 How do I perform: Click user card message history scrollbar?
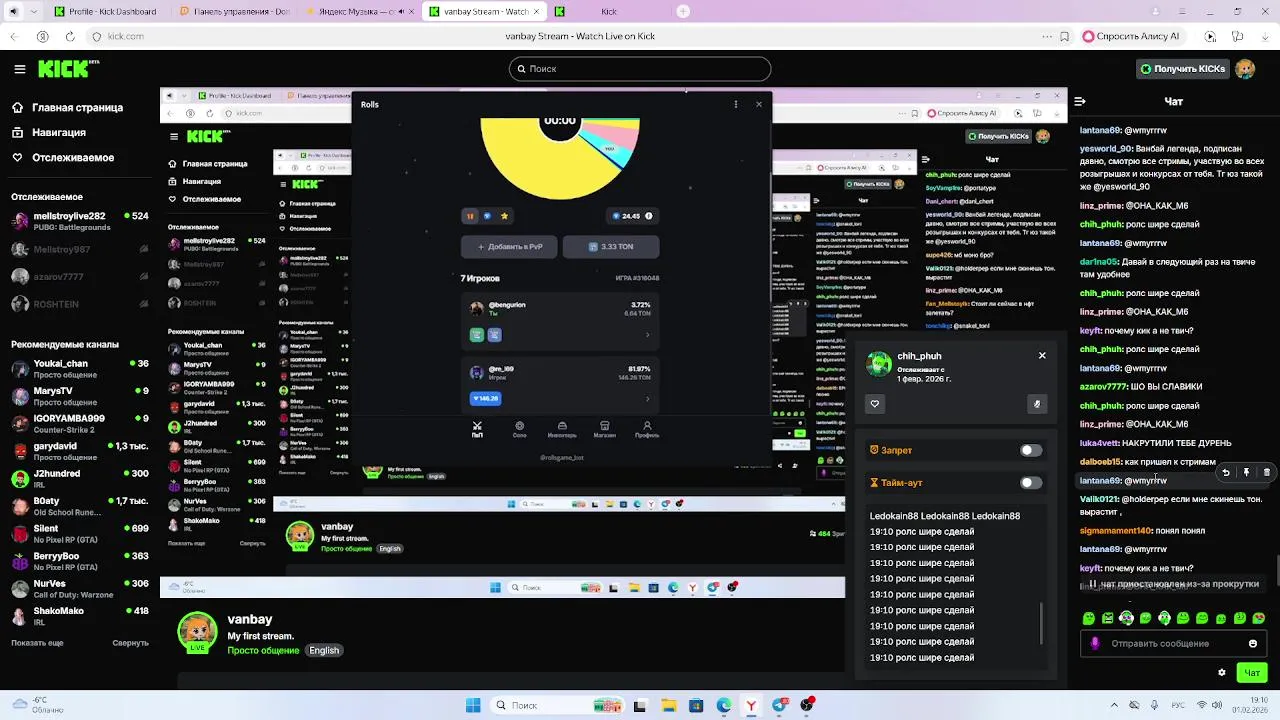click(1042, 624)
